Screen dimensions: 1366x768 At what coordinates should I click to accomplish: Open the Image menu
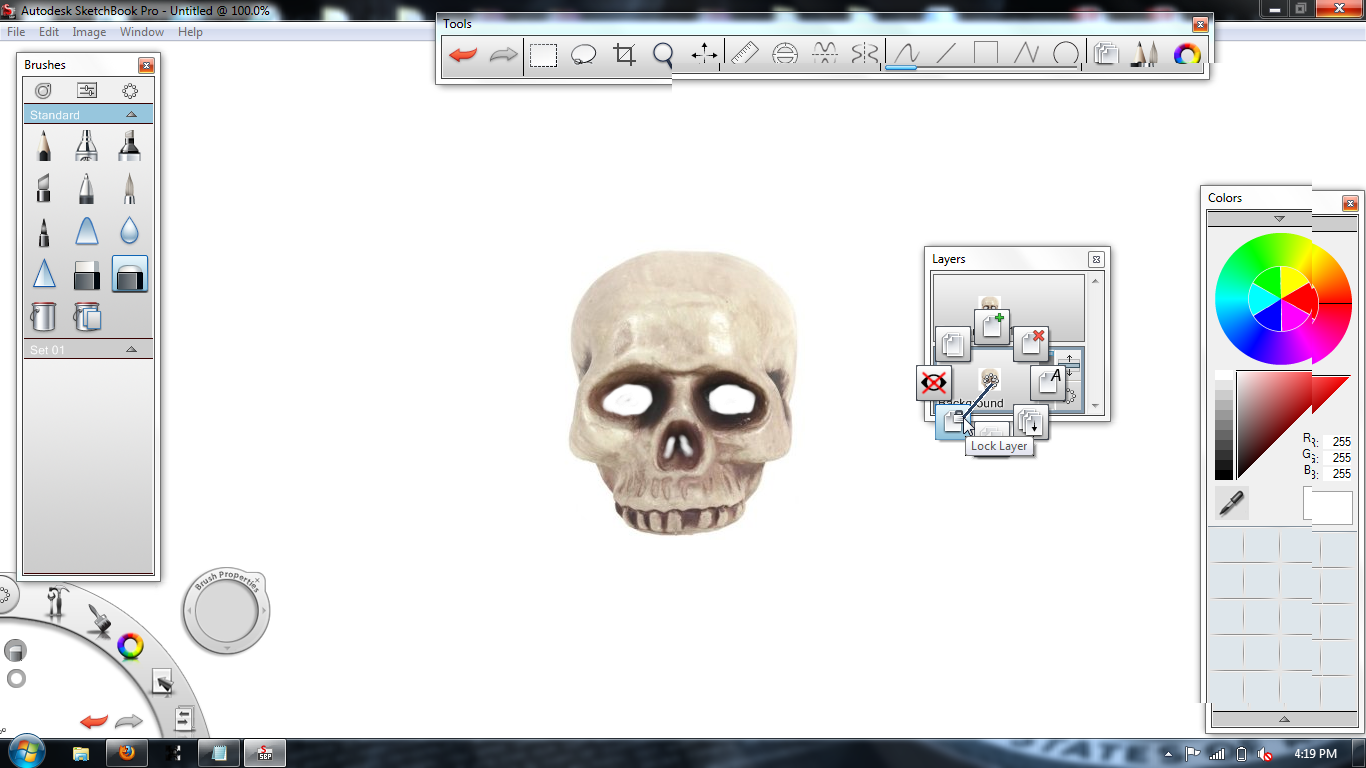click(89, 32)
